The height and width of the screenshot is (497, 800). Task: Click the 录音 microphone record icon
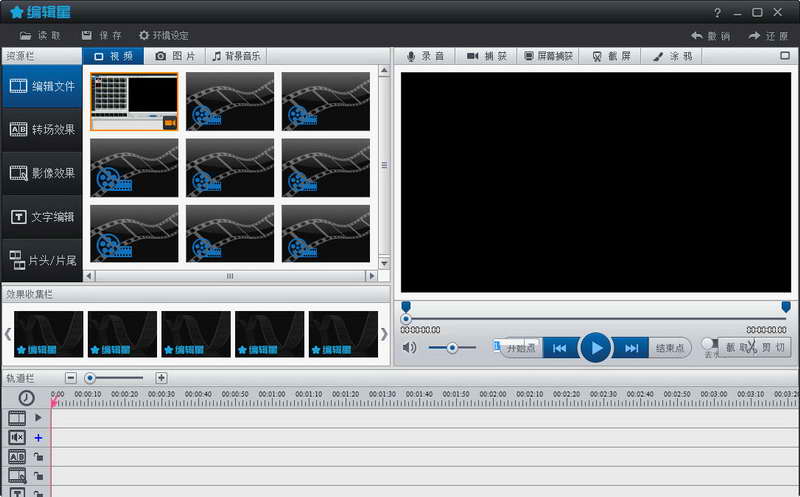pyautogui.click(x=411, y=56)
